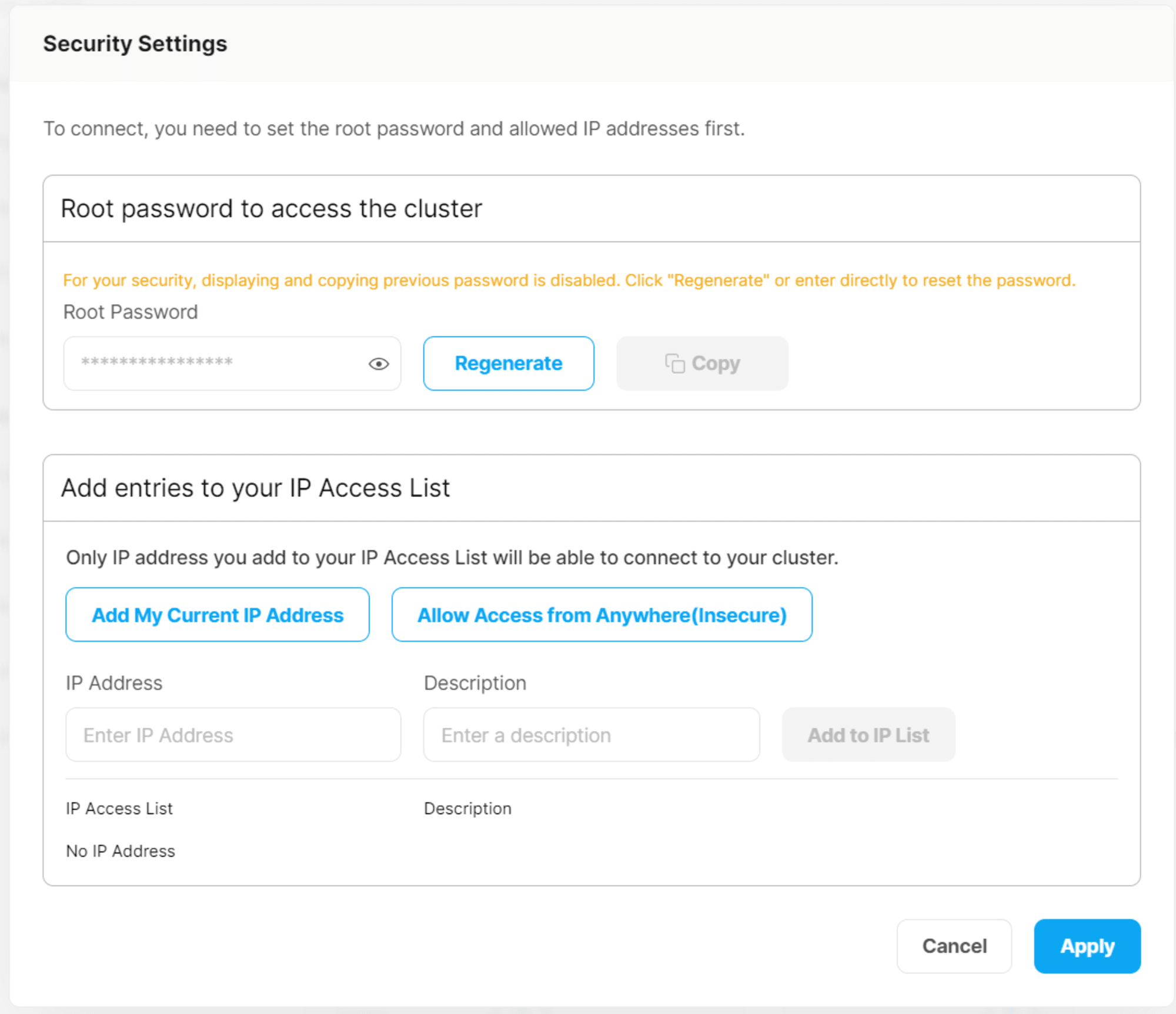Toggle password visibility in root field

click(x=377, y=363)
